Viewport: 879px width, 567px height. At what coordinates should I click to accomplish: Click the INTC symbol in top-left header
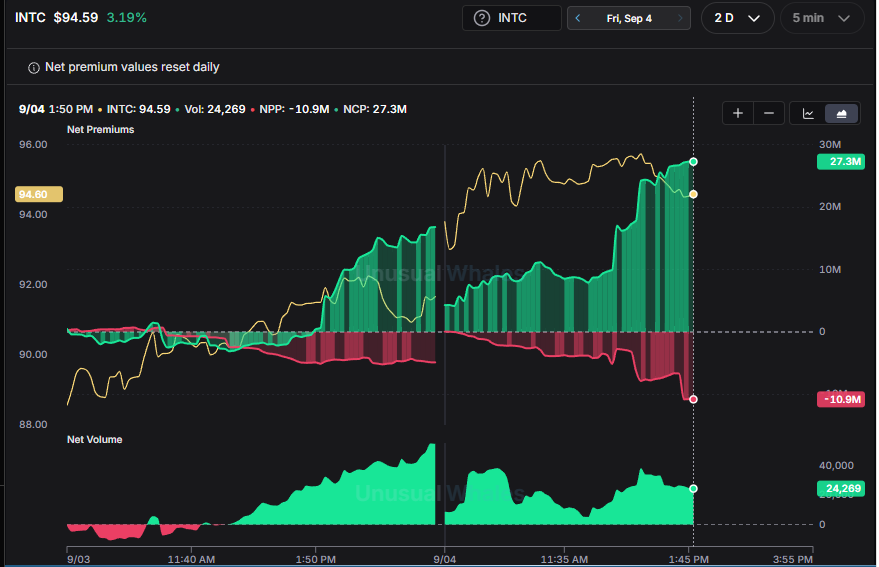pyautogui.click(x=30, y=17)
